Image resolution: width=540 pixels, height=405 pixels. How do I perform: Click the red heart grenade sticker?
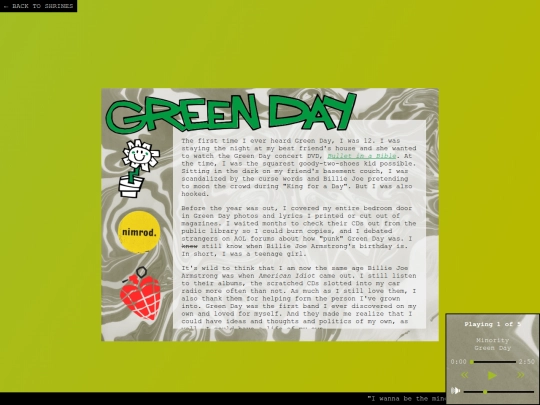[141, 294]
